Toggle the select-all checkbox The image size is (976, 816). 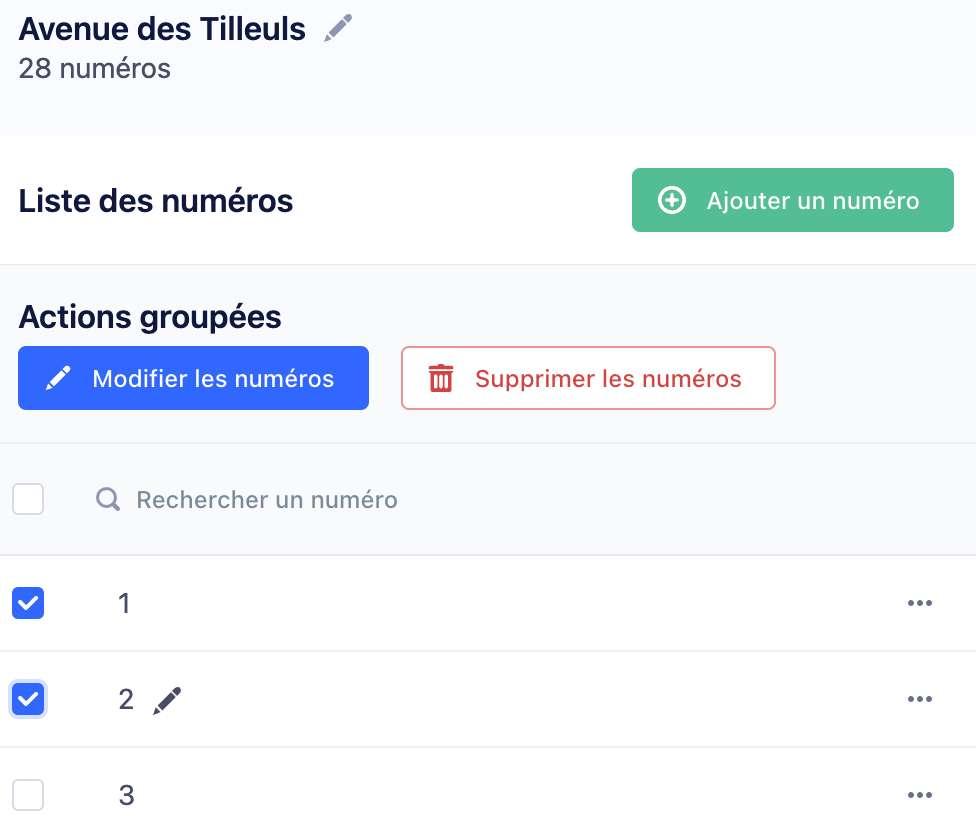(x=28, y=499)
